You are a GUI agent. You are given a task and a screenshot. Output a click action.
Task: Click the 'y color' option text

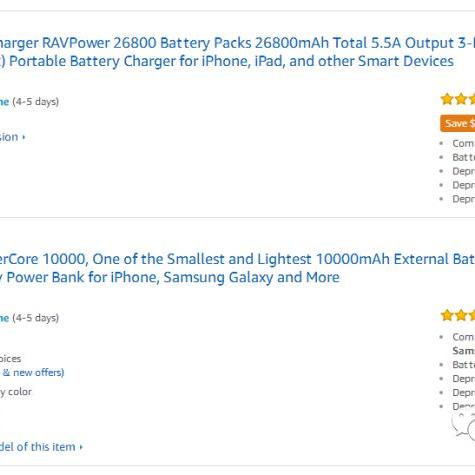pyautogui.click(x=16, y=392)
